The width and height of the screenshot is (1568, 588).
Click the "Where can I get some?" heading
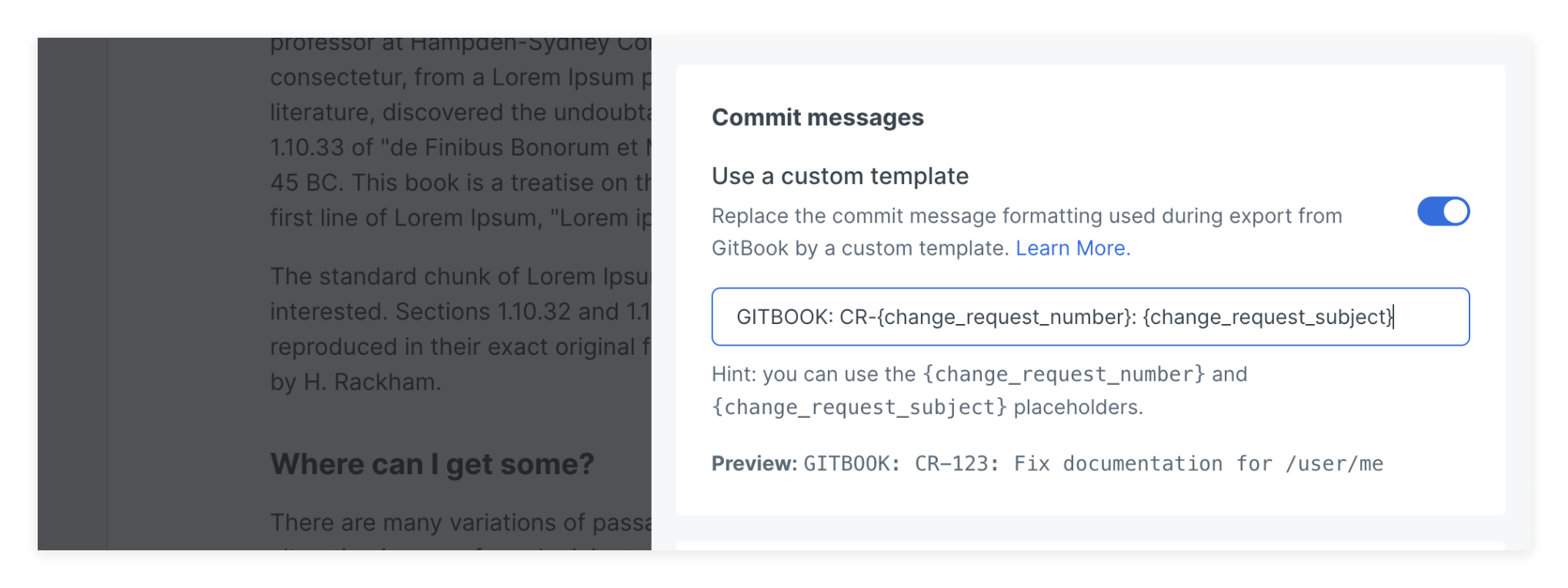coord(432,464)
